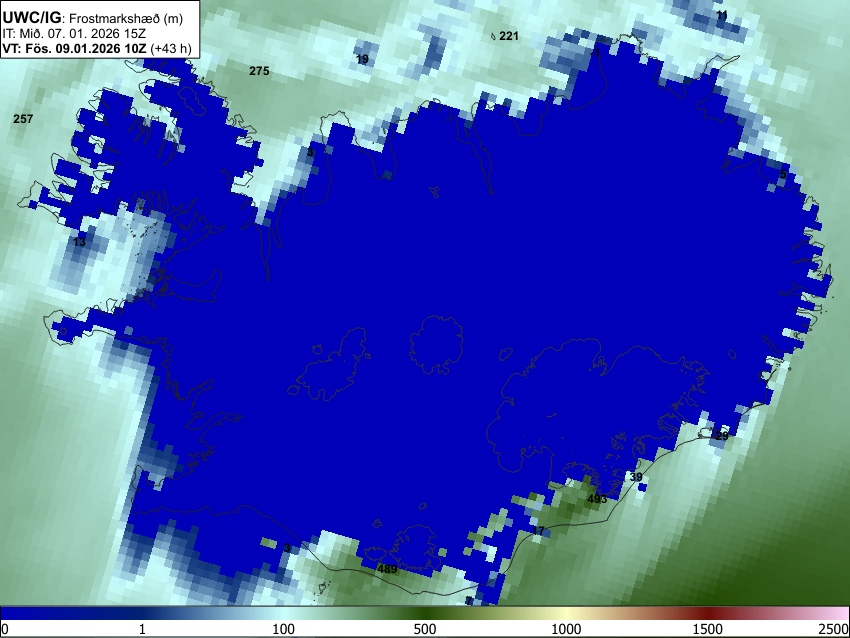Click the map value 221
850x638 pixels.
508,36
